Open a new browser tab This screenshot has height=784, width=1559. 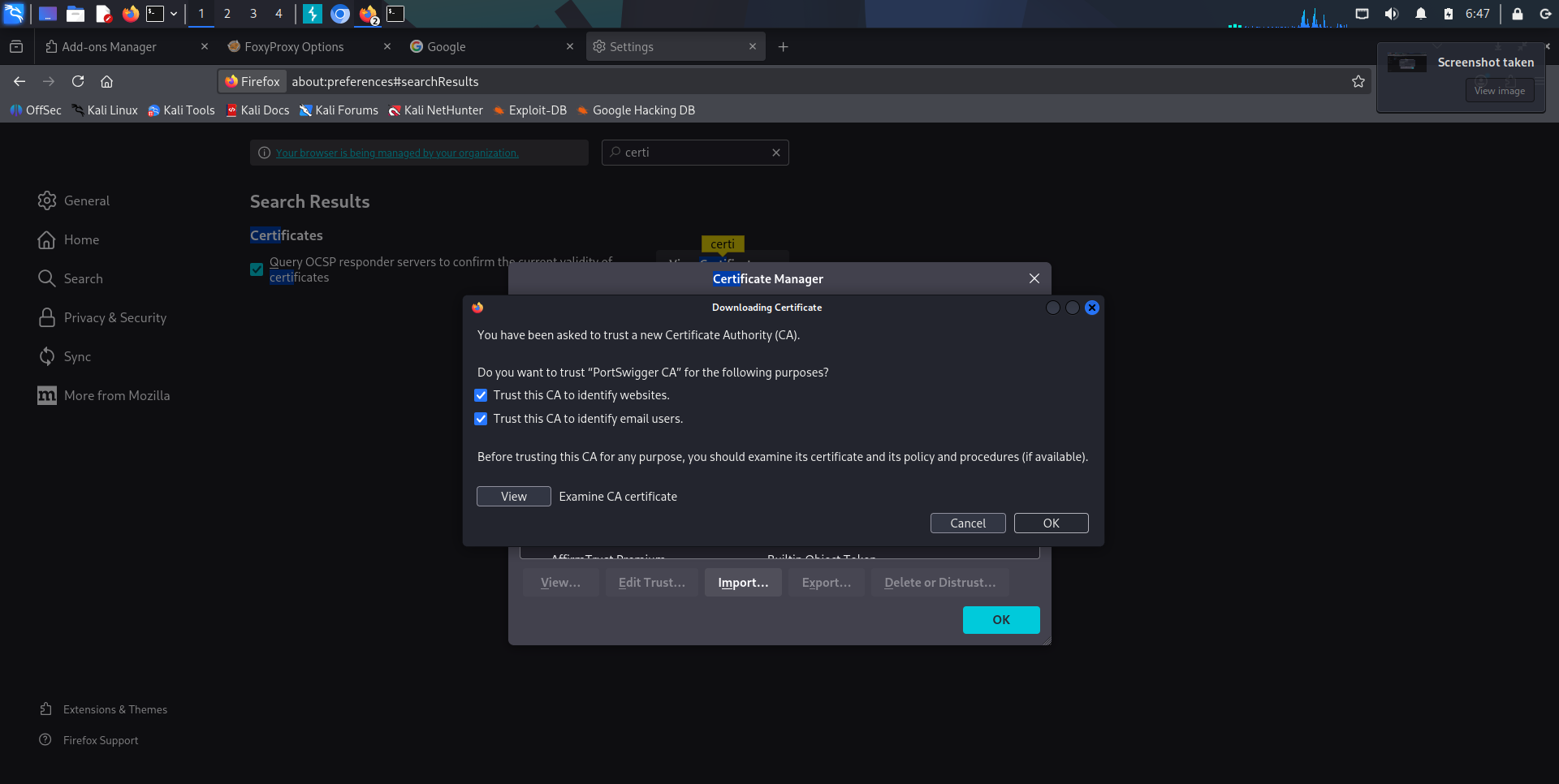(783, 47)
